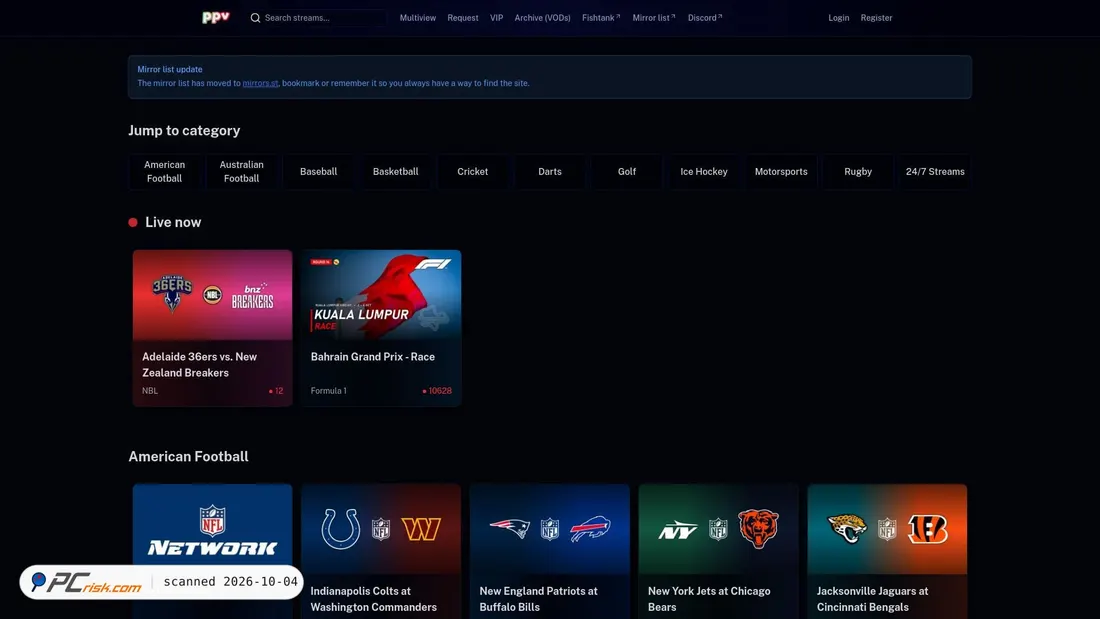The width and height of the screenshot is (1100, 619).
Task: Click the search magnifier icon
Action: (x=255, y=18)
